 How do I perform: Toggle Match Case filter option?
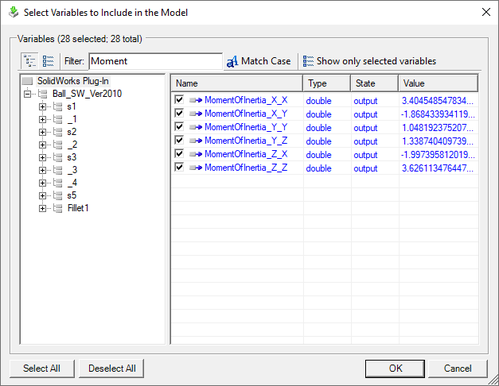pyautogui.click(x=259, y=61)
